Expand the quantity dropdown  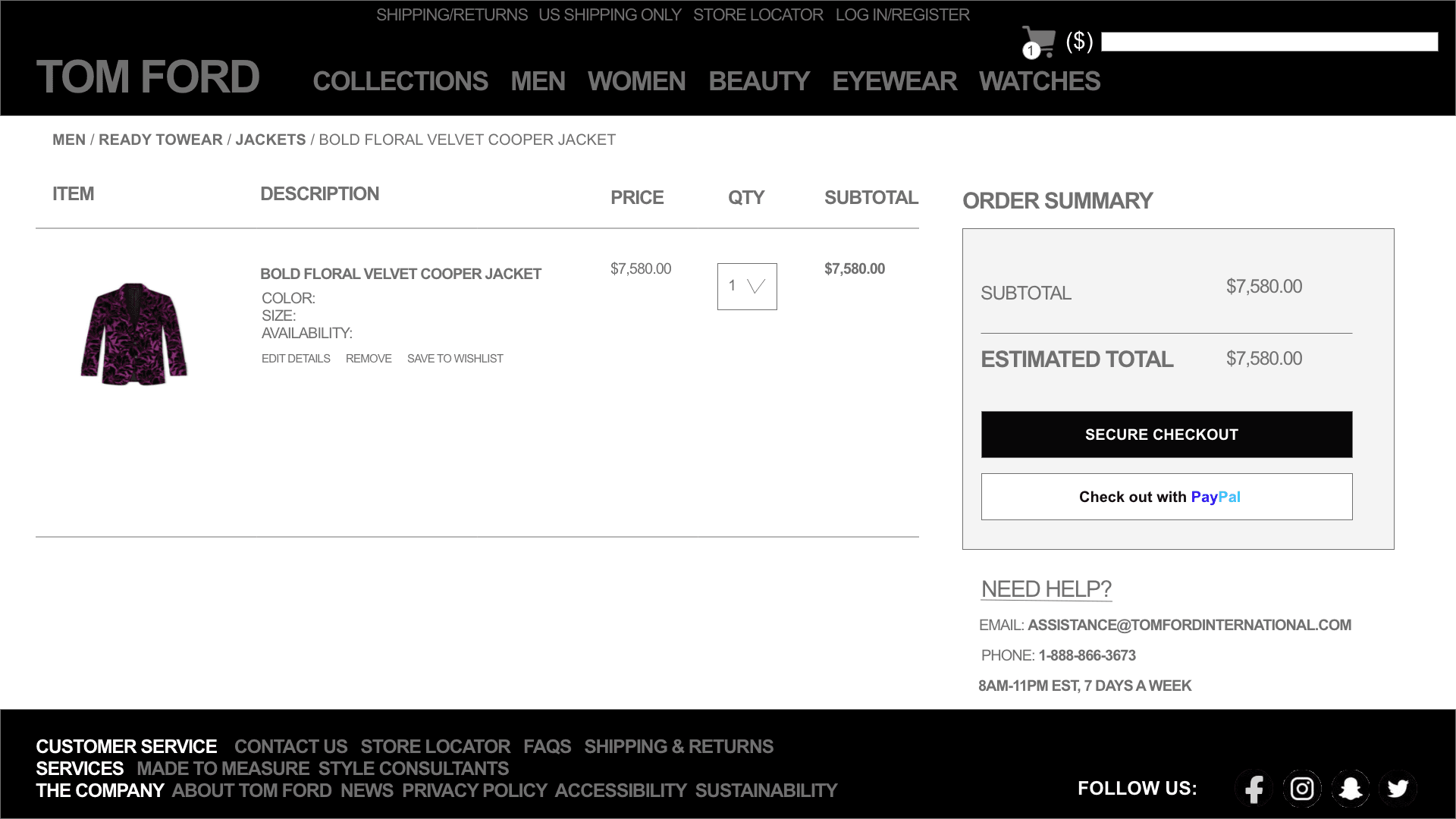click(747, 287)
